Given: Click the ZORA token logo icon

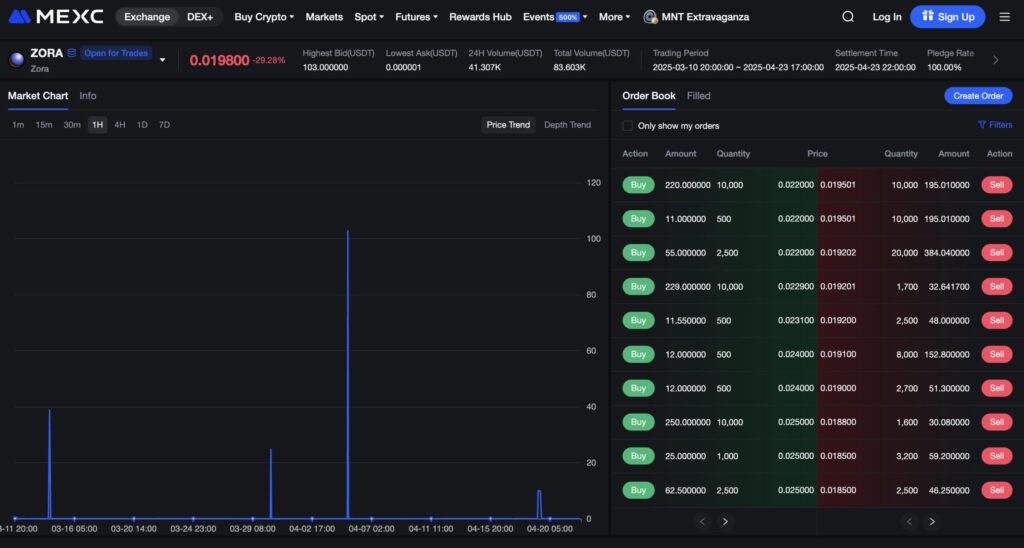Looking at the screenshot, I should pos(16,59).
